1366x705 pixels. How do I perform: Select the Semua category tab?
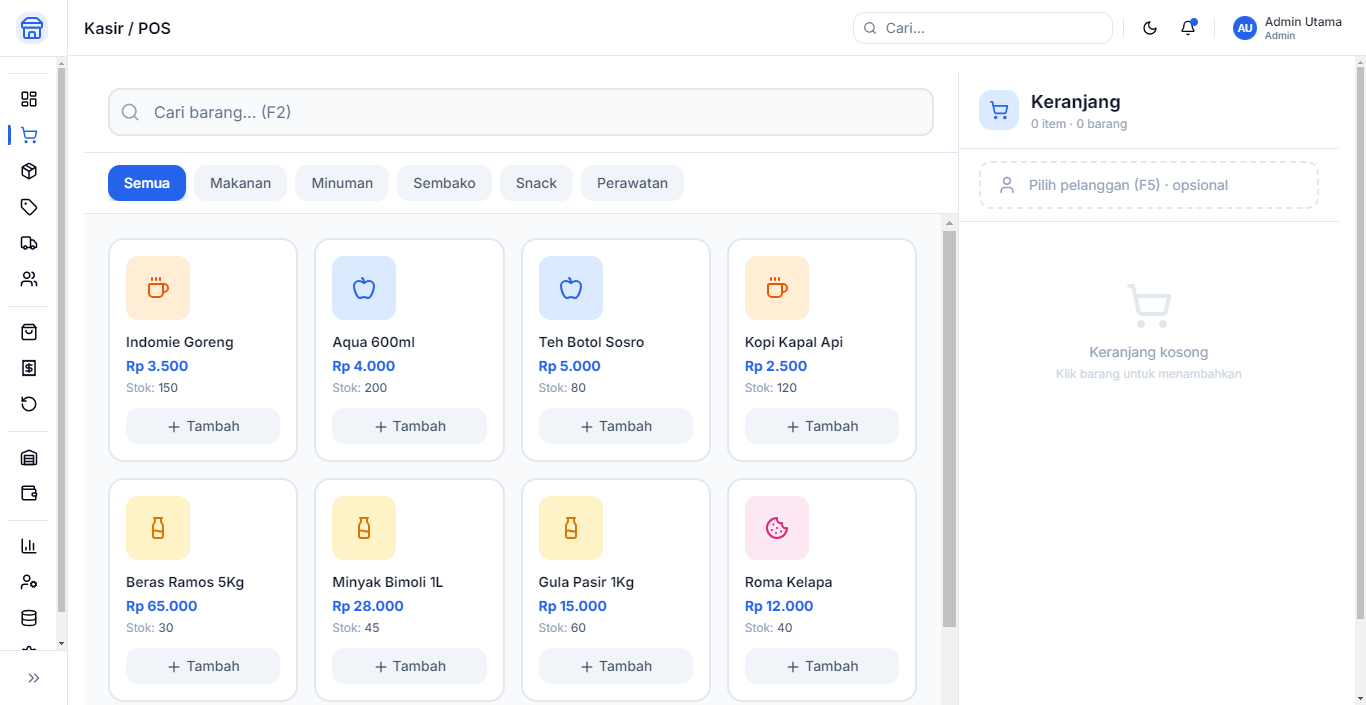click(147, 183)
